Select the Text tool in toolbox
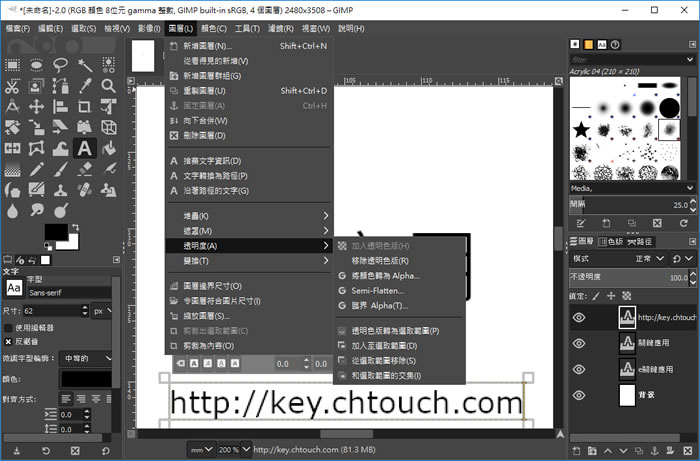 [x=84, y=149]
